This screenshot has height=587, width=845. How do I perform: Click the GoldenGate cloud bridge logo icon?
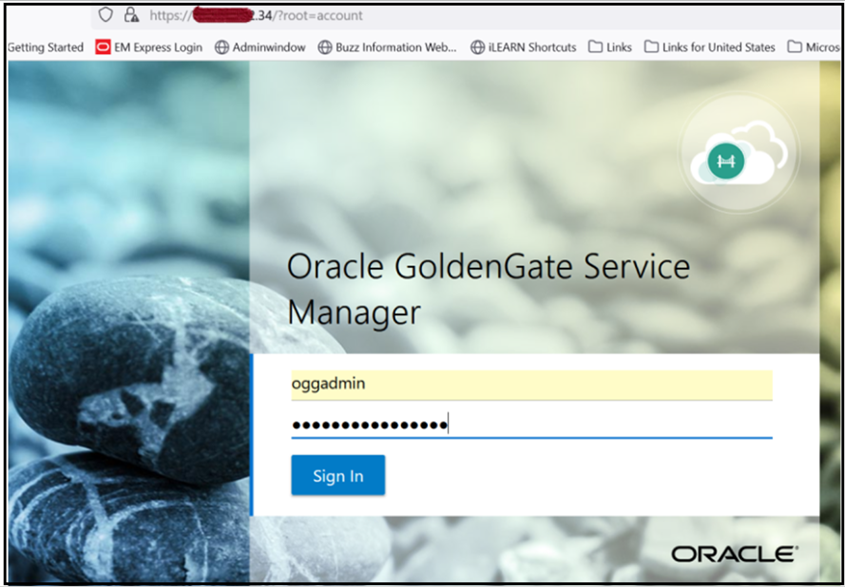pos(739,154)
